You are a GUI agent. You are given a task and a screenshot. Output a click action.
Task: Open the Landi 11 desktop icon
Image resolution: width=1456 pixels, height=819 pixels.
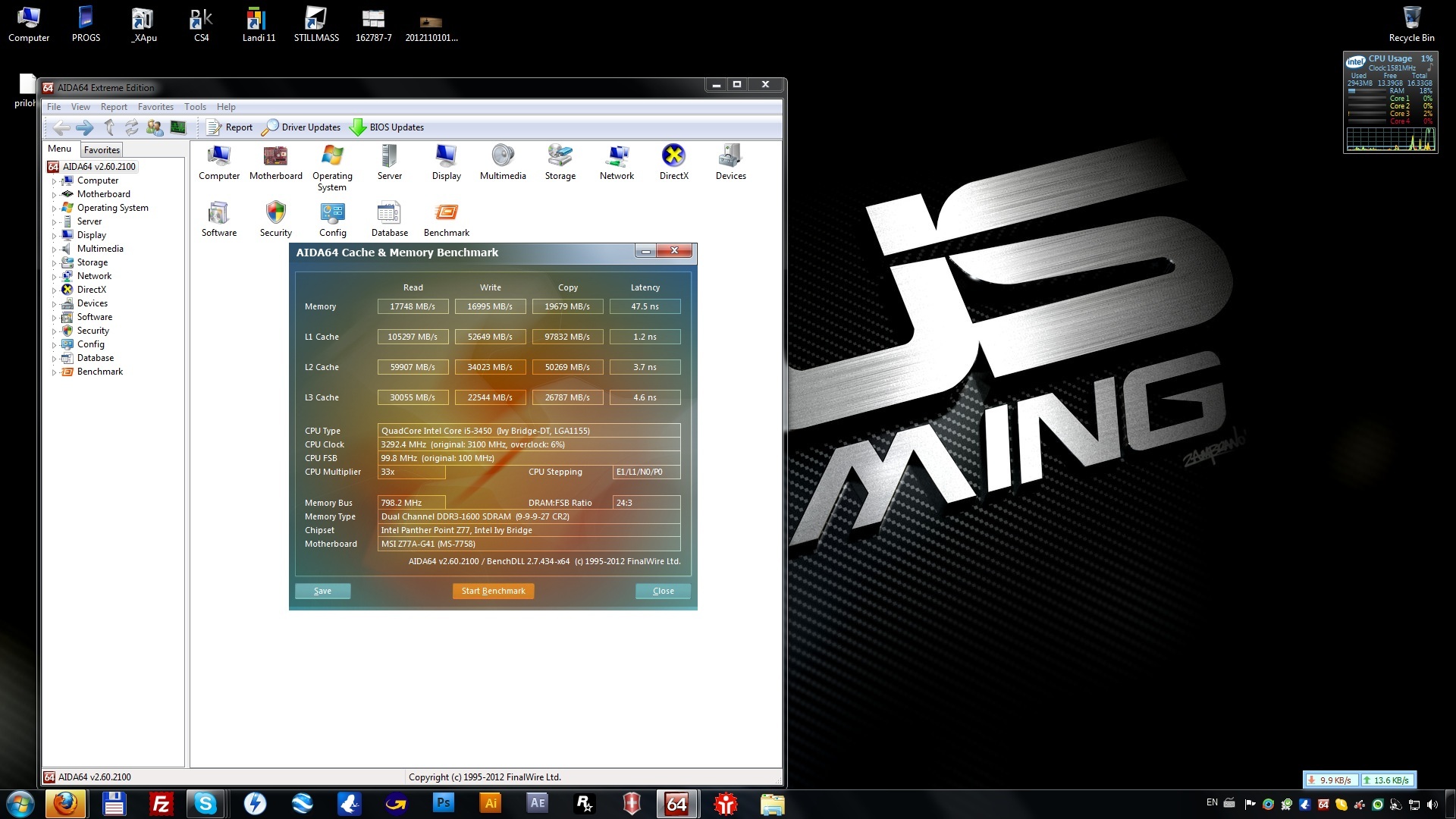coord(259,24)
